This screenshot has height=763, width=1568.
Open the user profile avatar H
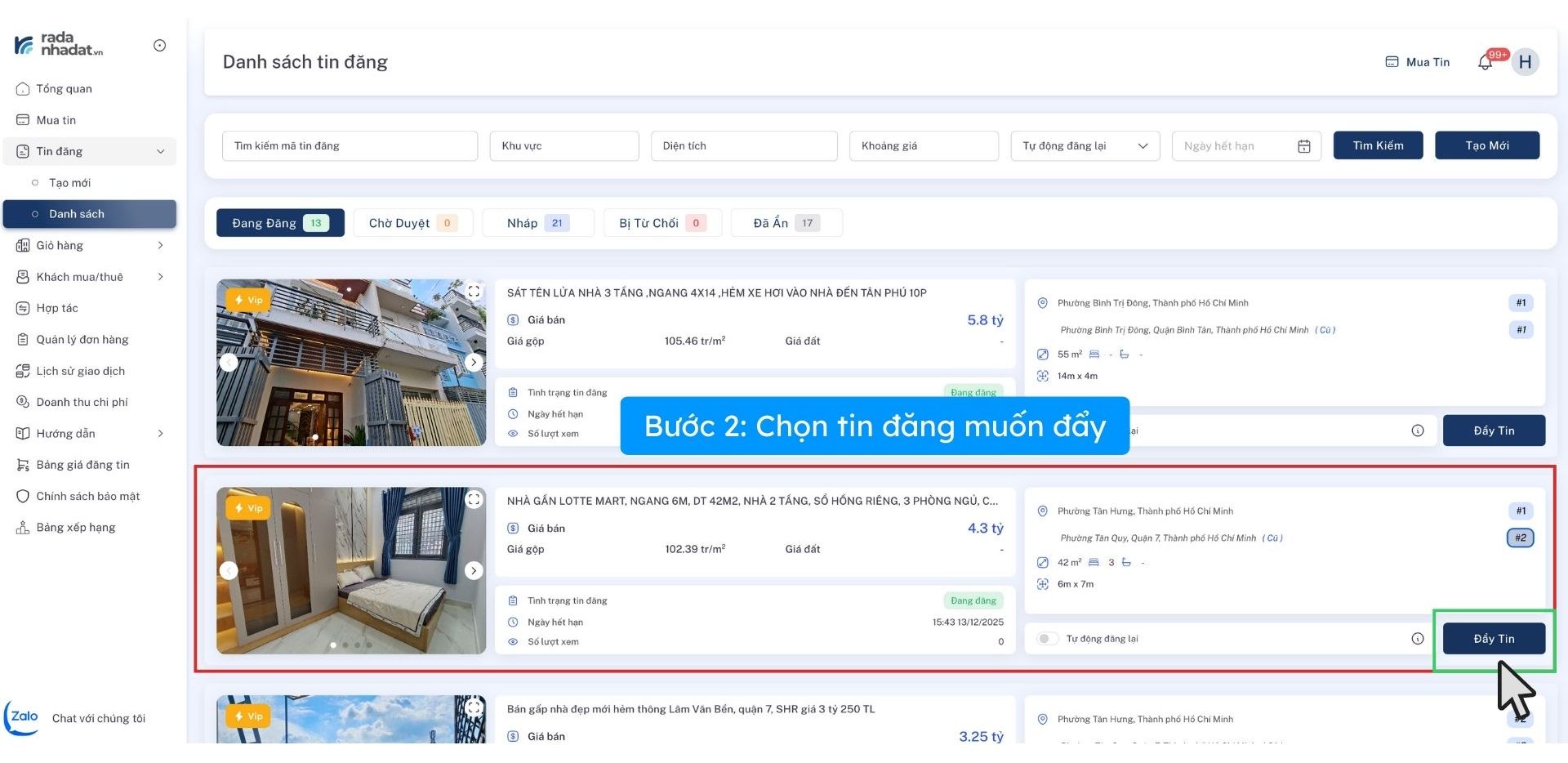pyautogui.click(x=1525, y=62)
